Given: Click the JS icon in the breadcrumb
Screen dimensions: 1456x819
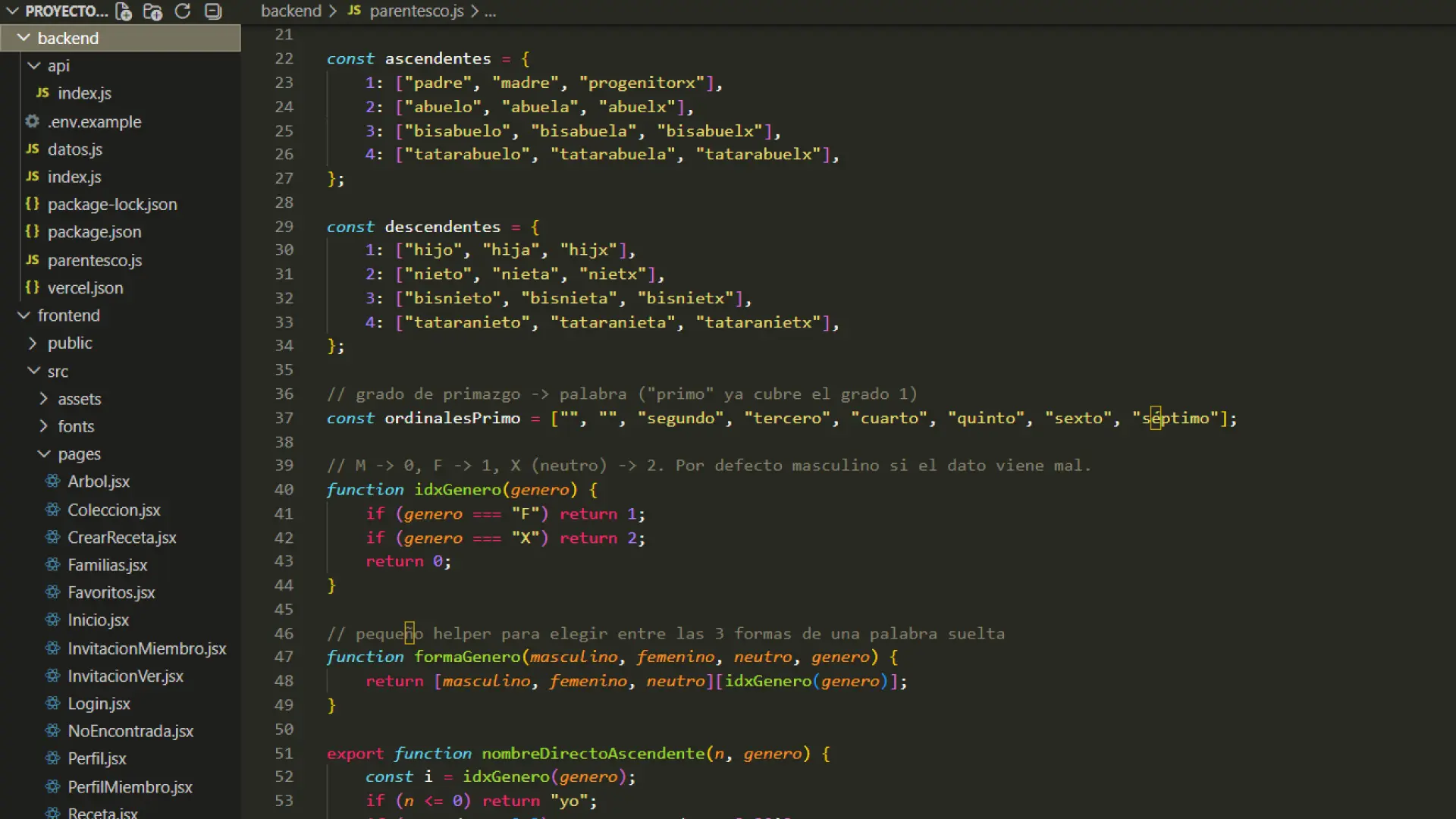Looking at the screenshot, I should pos(354,11).
